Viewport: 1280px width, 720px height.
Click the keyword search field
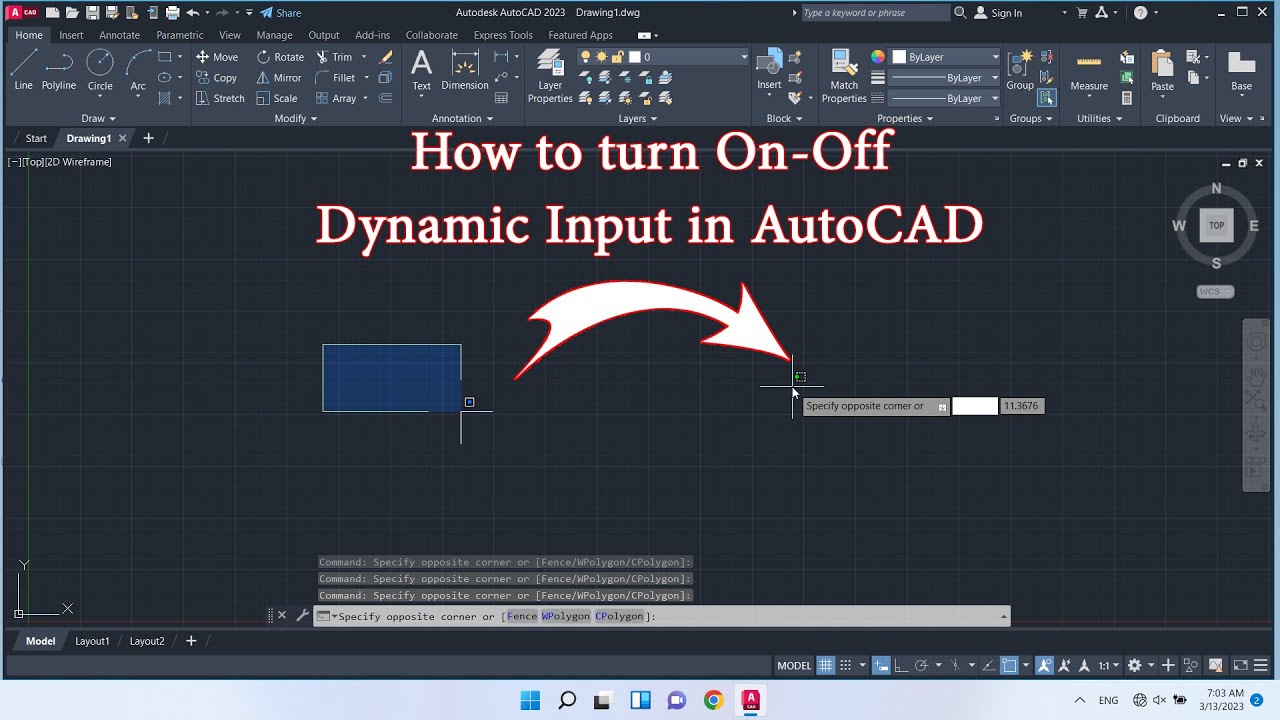(875, 13)
